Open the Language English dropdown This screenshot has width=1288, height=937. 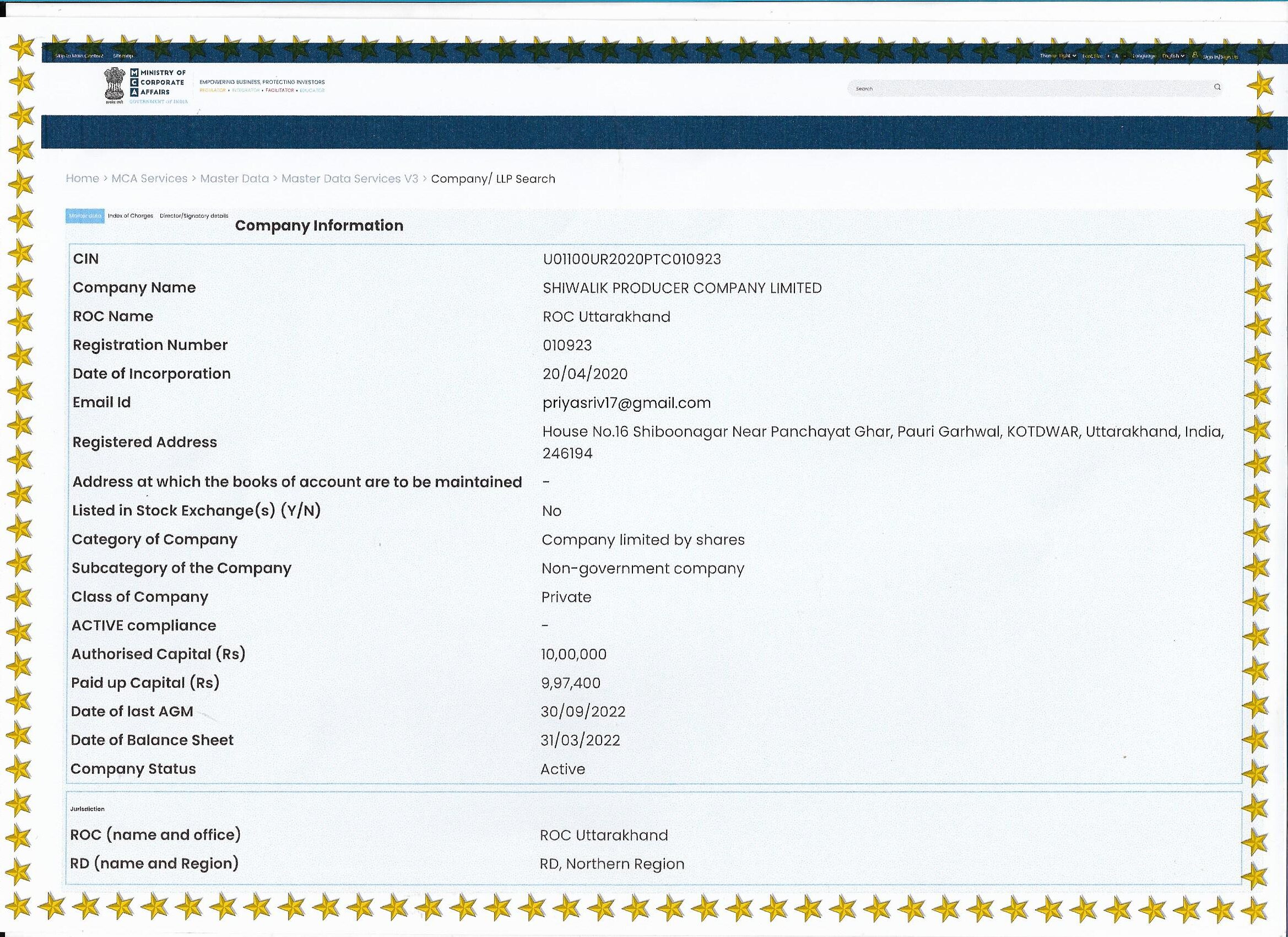1173,56
